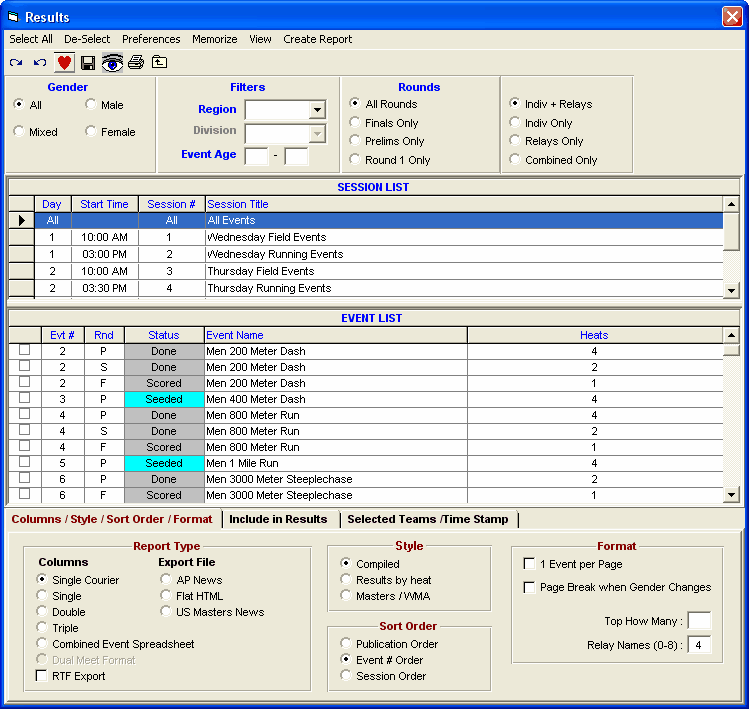Click the redo arrow toolbar icon
This screenshot has width=749, height=709.
click(16, 63)
